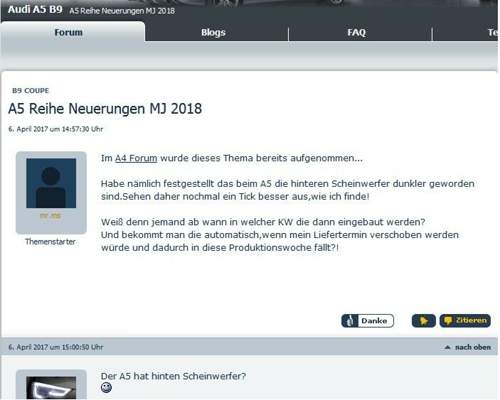Click the smiley emoticon in the reply

click(106, 388)
